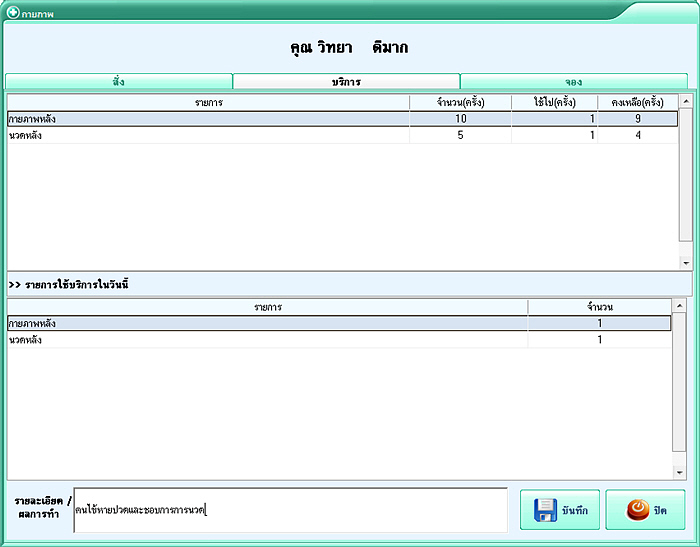Image resolution: width=700 pixels, height=547 pixels.
Task: Click the upper table's scroll up arrow
Action: 686,102
